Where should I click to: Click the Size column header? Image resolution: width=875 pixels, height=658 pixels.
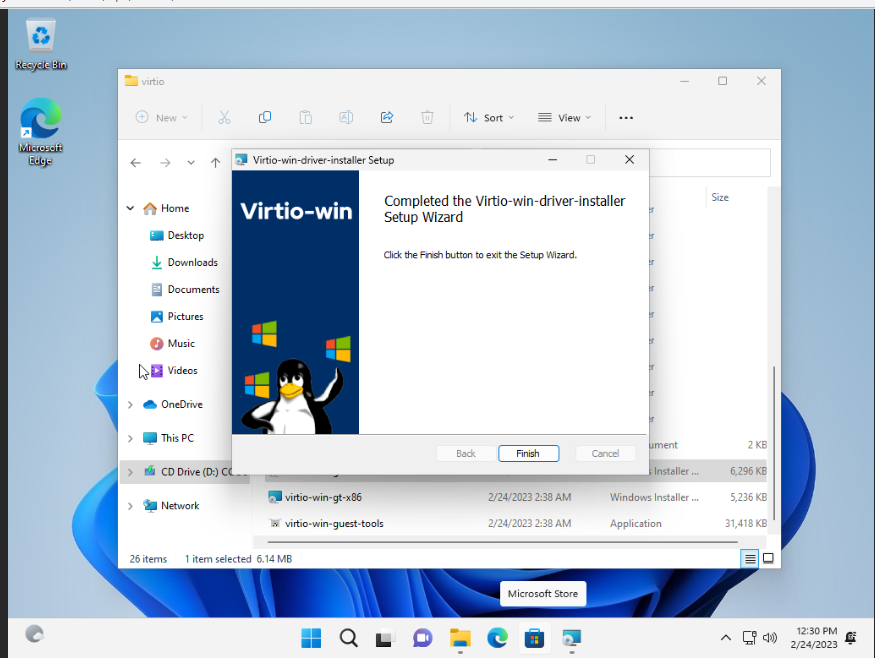[x=720, y=198]
